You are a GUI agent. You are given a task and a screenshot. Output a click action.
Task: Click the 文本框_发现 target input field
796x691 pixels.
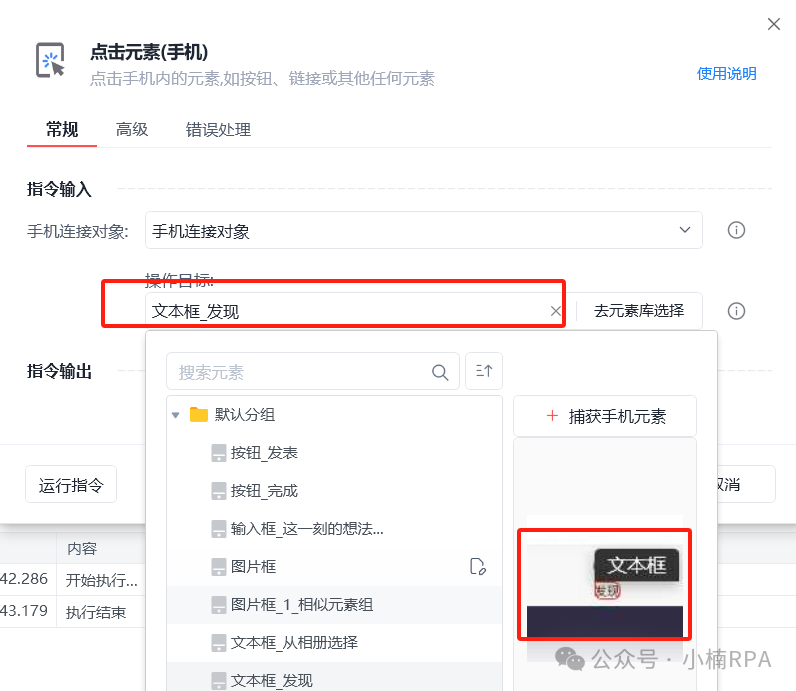[x=350, y=311]
